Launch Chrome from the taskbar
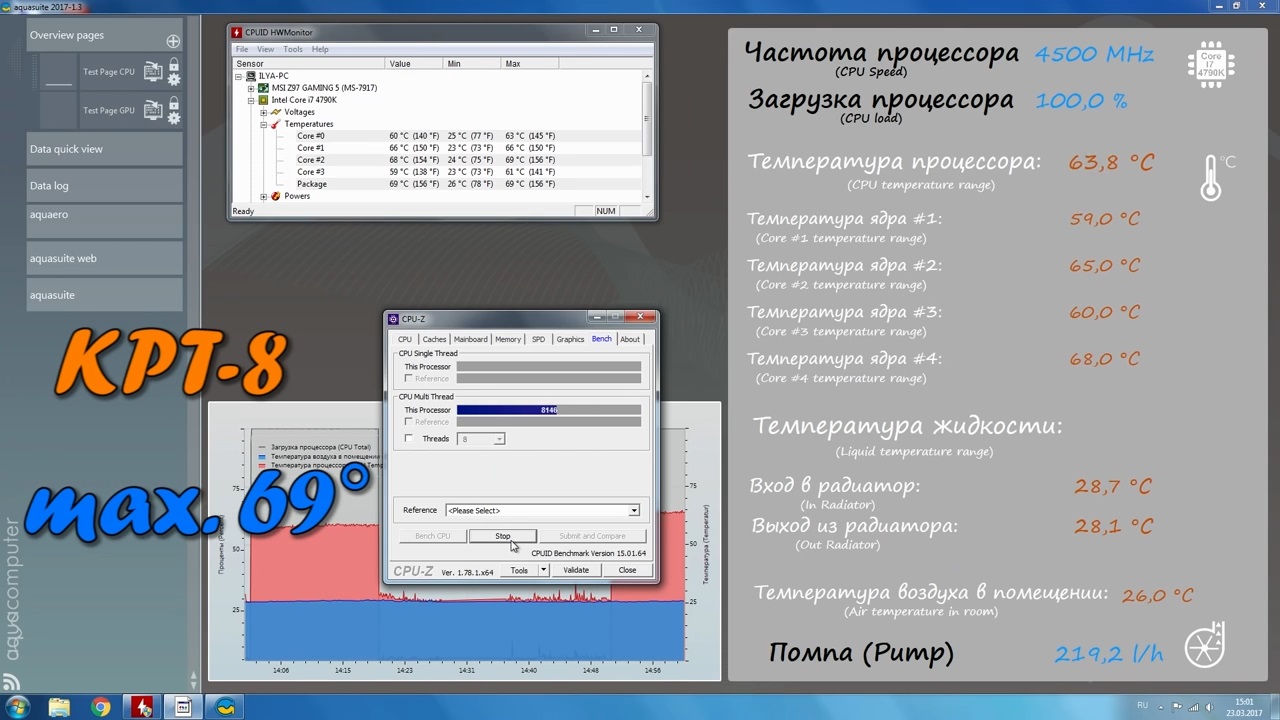This screenshot has width=1280, height=720. click(100, 708)
